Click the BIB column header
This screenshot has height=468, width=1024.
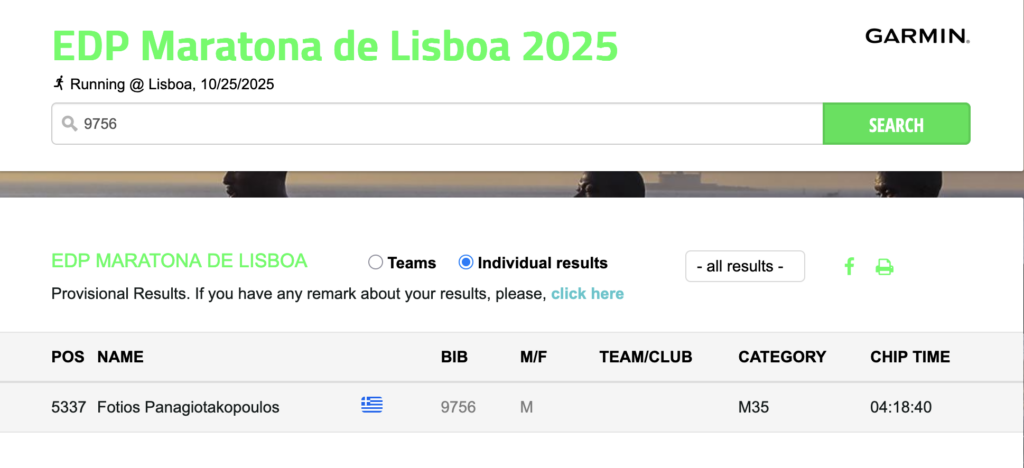point(454,356)
